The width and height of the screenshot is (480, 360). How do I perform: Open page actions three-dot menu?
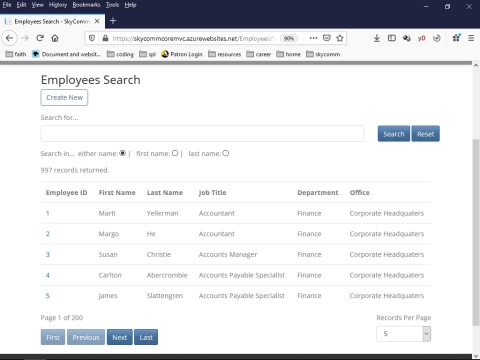click(x=313, y=38)
